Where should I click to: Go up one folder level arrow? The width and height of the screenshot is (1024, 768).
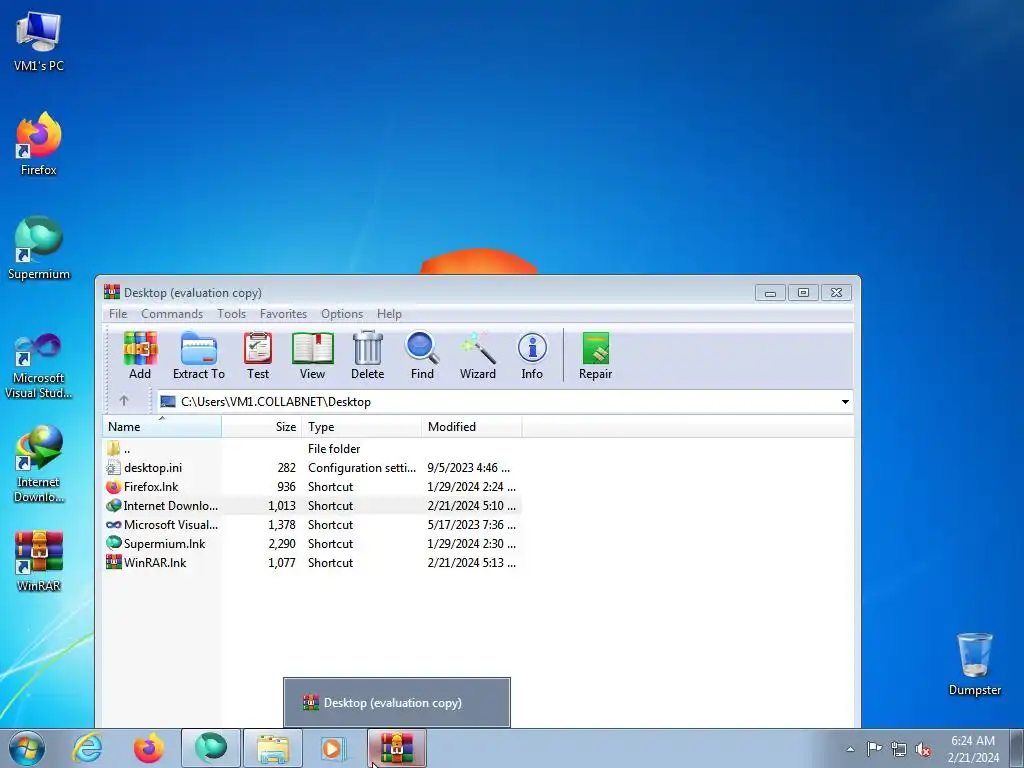coord(124,401)
